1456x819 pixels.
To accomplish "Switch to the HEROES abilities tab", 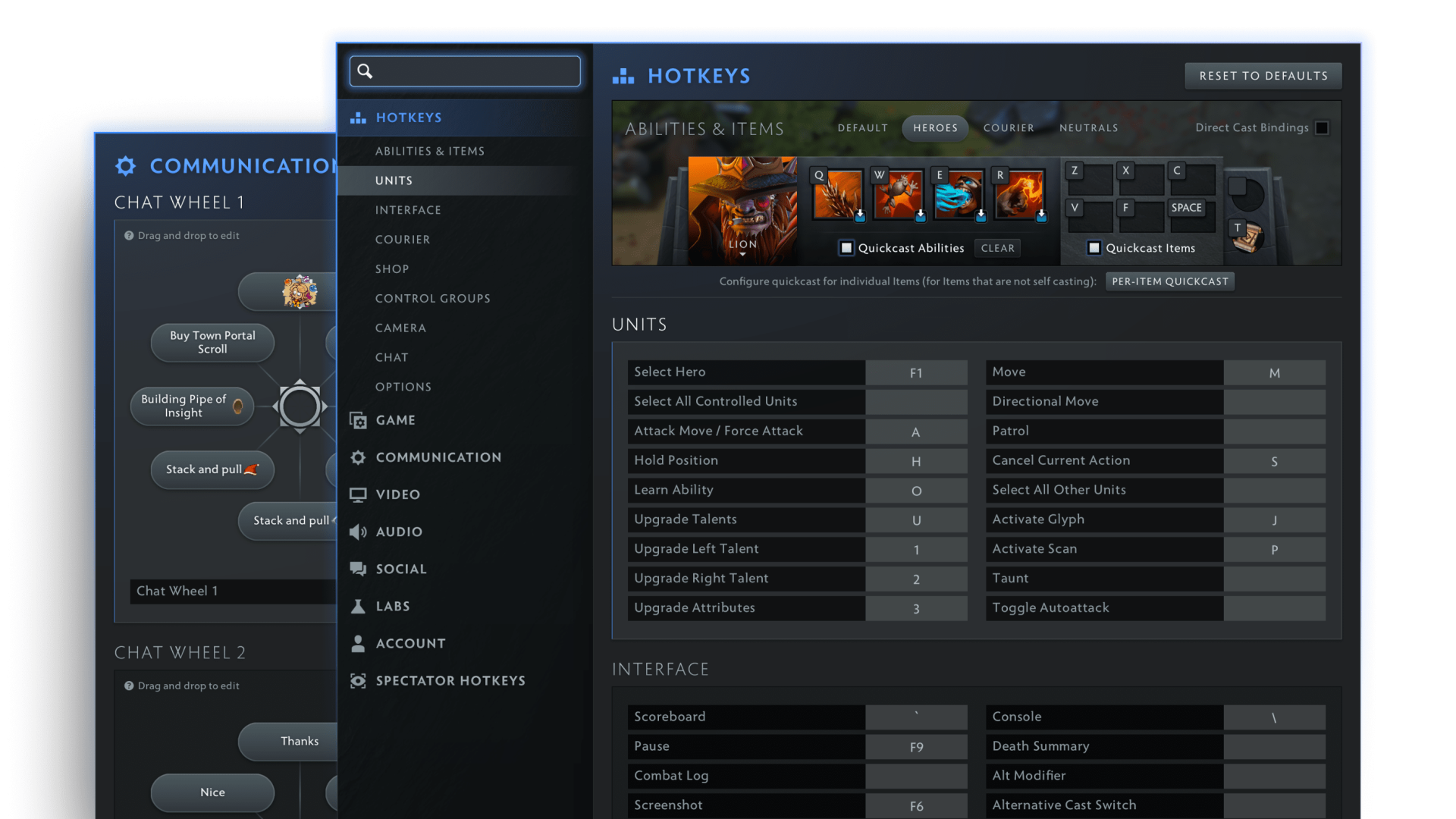I will [x=935, y=128].
